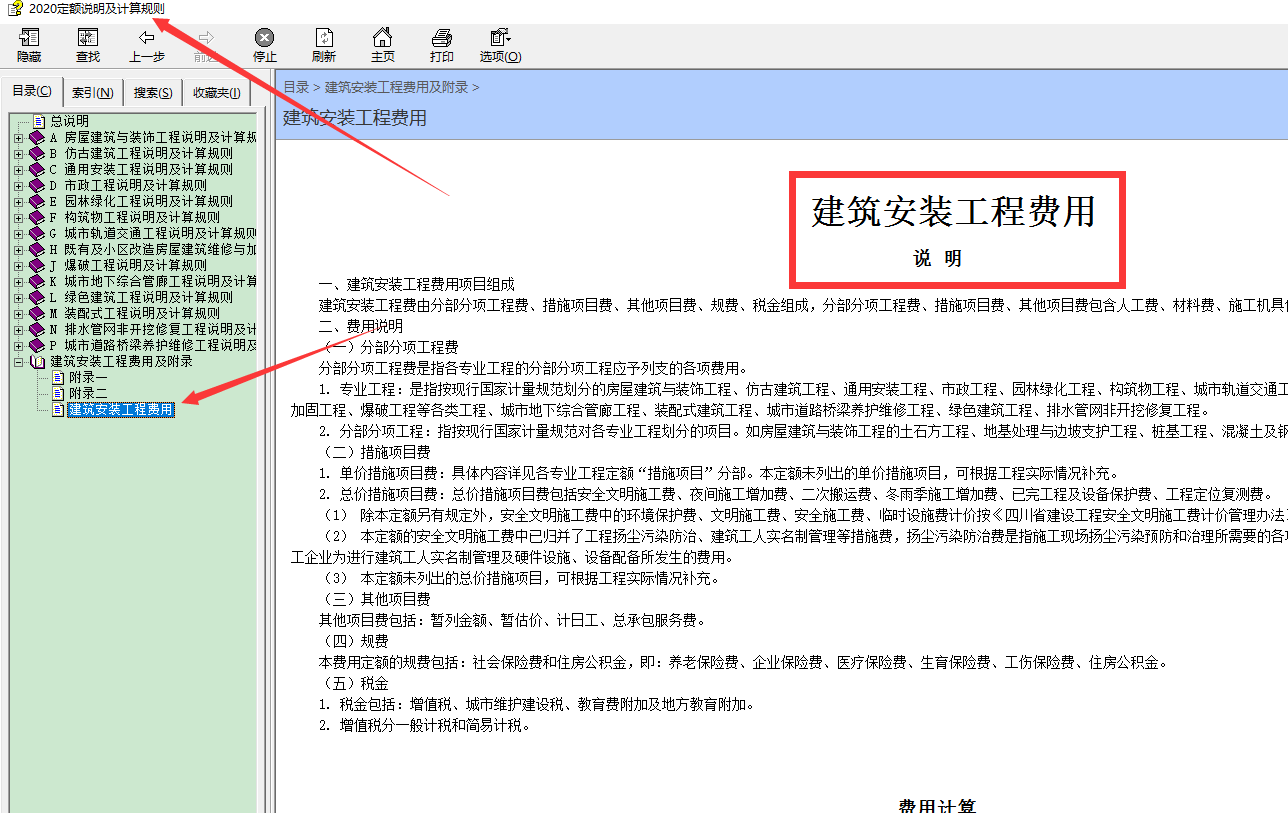Expand the D 市政工程 node

[x=17, y=186]
